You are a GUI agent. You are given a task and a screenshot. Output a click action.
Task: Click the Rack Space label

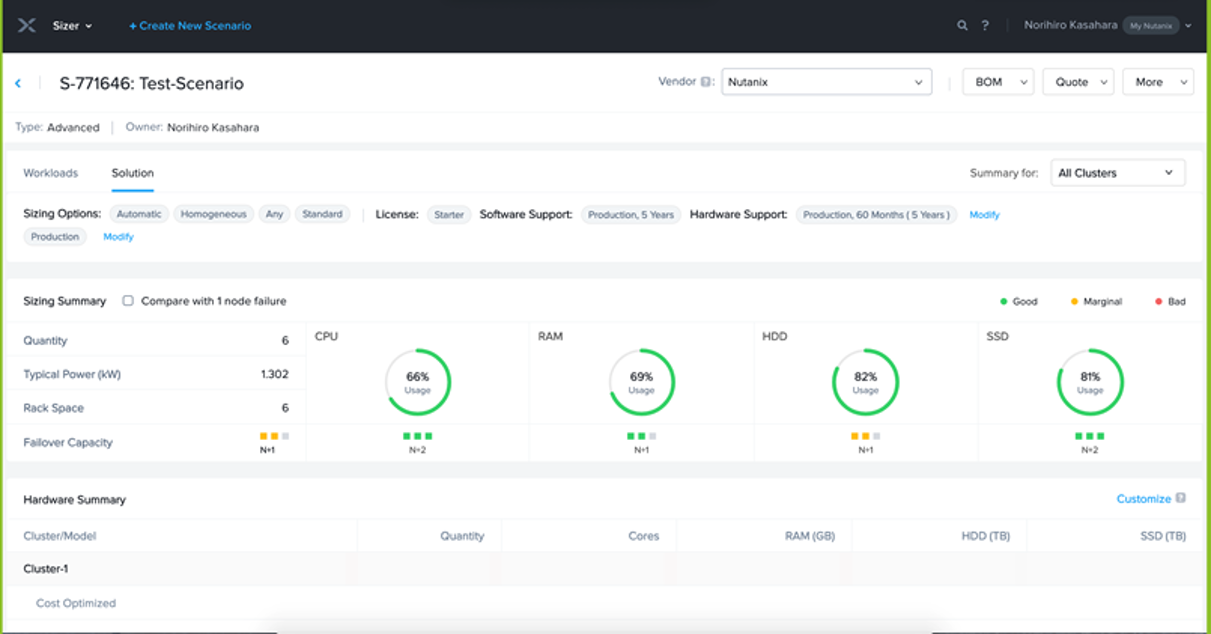54,408
